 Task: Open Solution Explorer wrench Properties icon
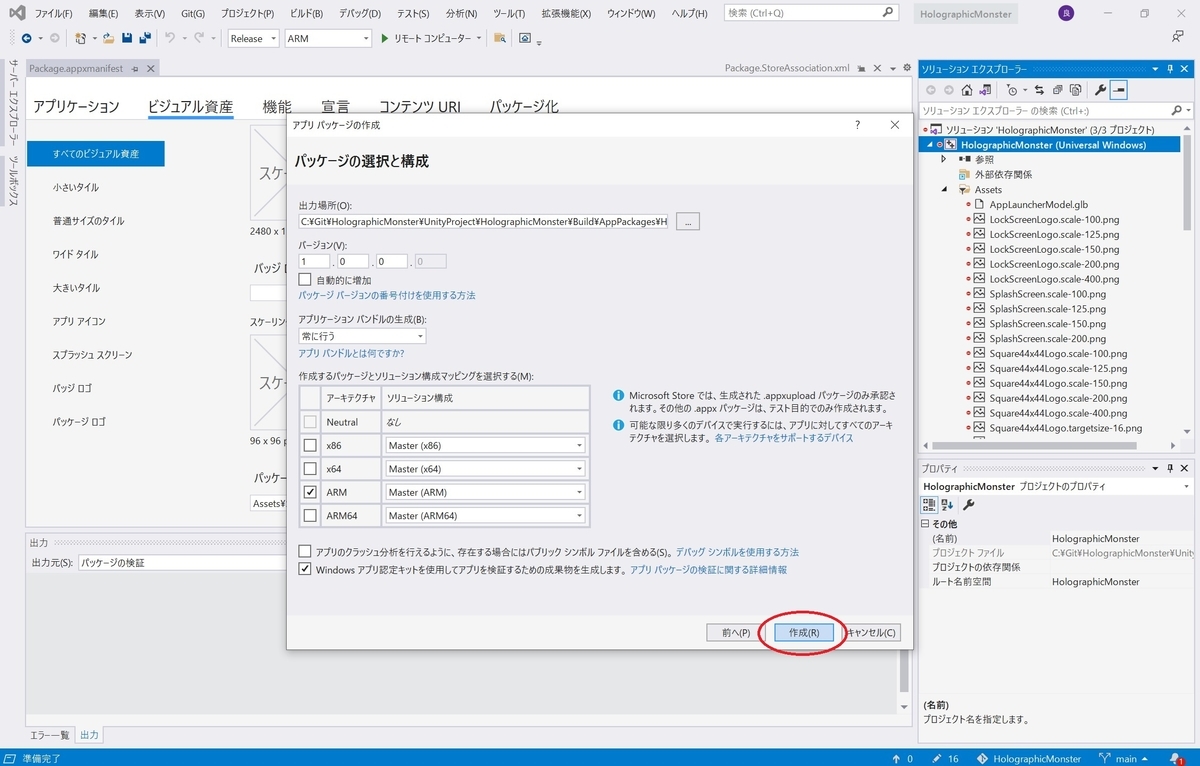coord(1101,90)
